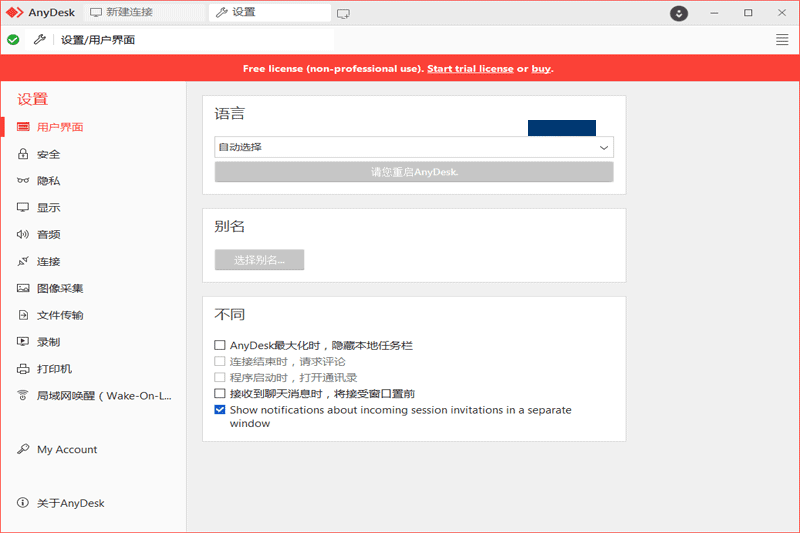This screenshot has height=533, width=800.
Task: Click the speaker icon beside 音频
Action: click(x=23, y=235)
